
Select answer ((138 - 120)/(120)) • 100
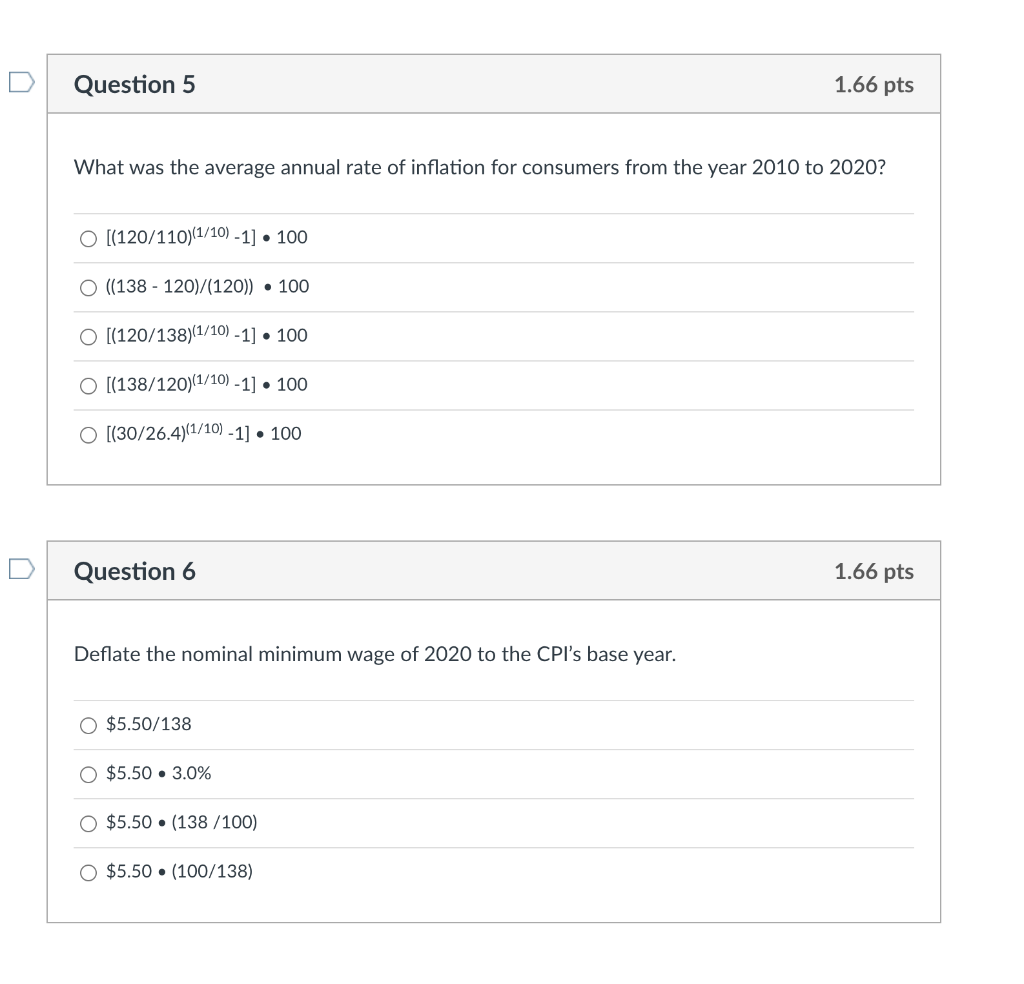(x=88, y=287)
